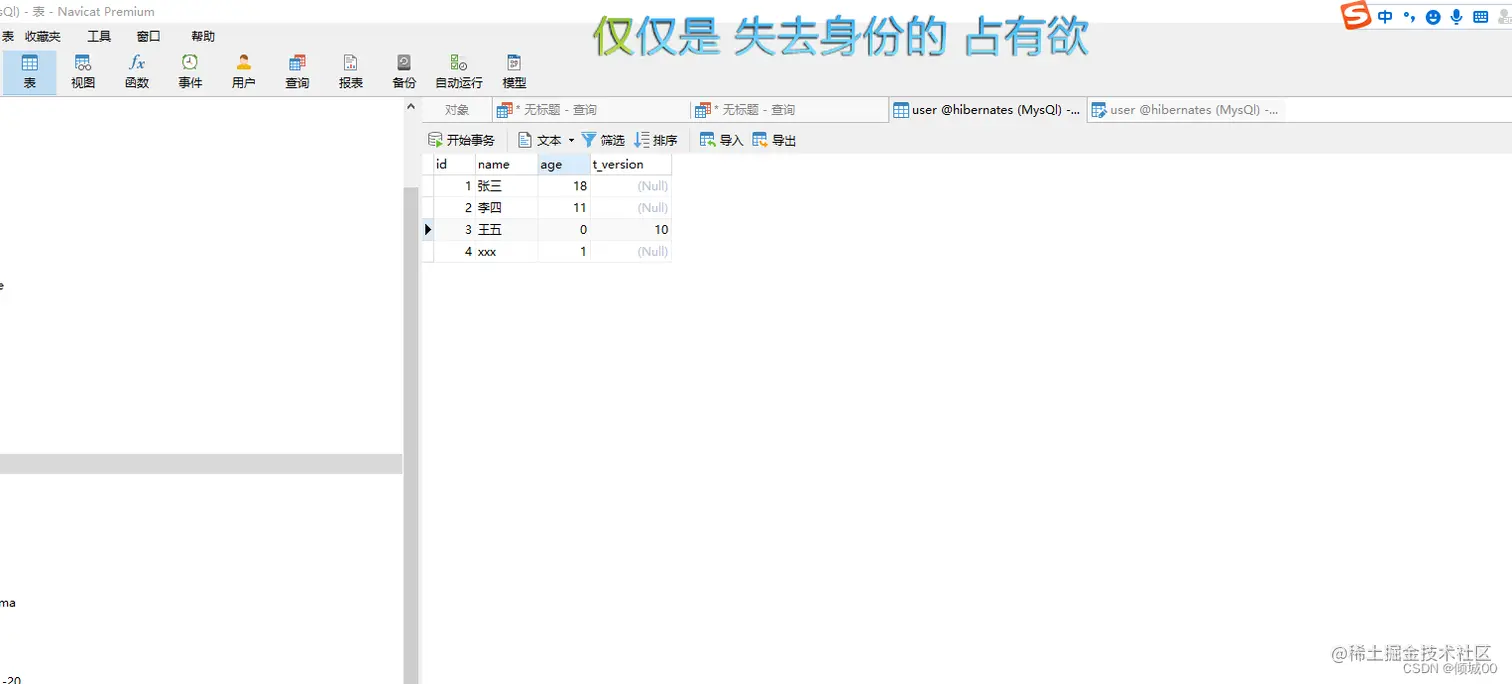Open the 报表 (Reports) icon
Image resolution: width=1512 pixels, height=684 pixels.
tap(350, 68)
